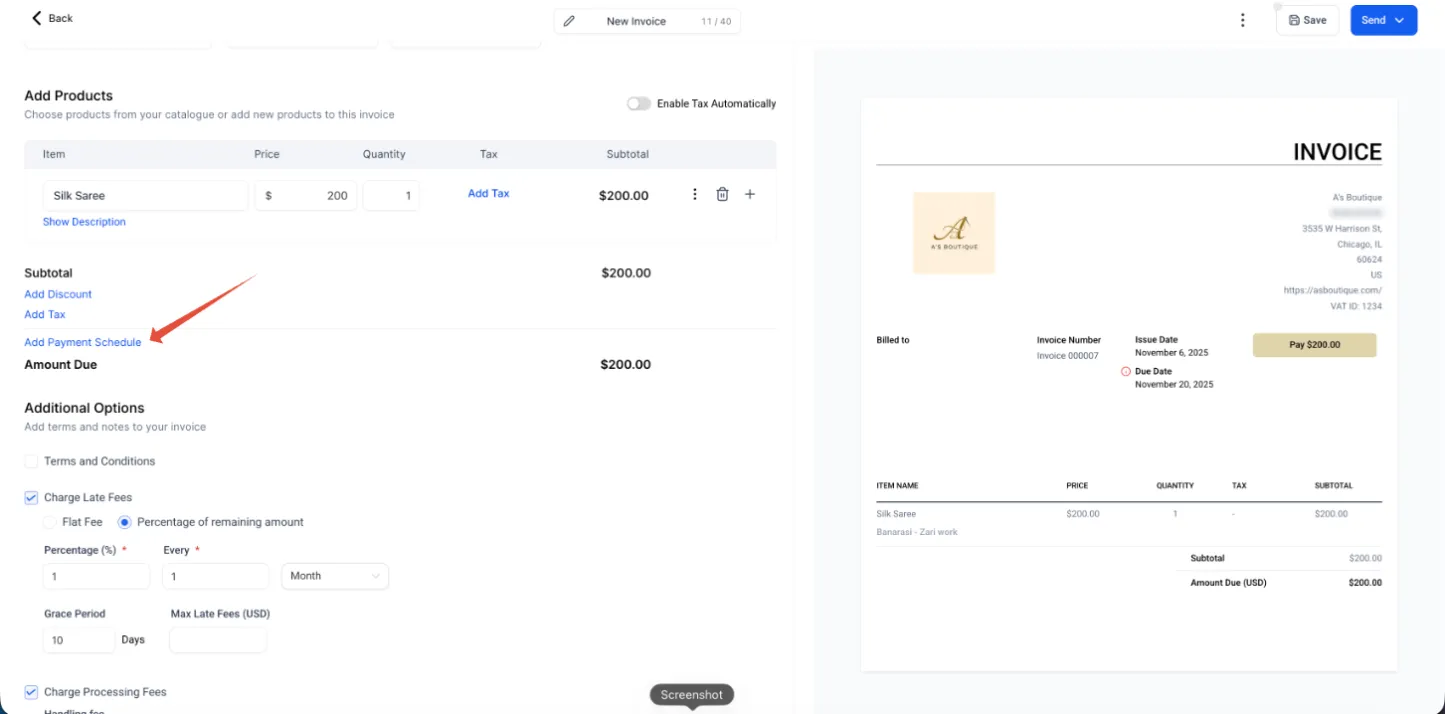Click the Amount Due $200.00 value in form
This screenshot has width=1445, height=714.
(625, 365)
